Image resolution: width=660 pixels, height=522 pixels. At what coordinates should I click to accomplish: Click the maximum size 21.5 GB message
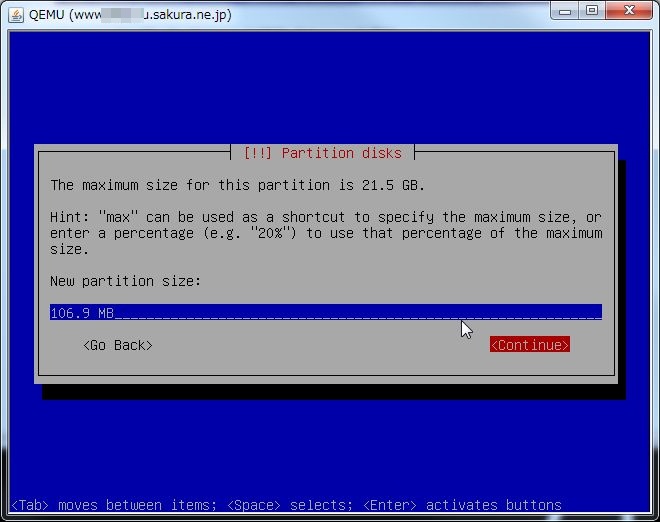(237, 185)
